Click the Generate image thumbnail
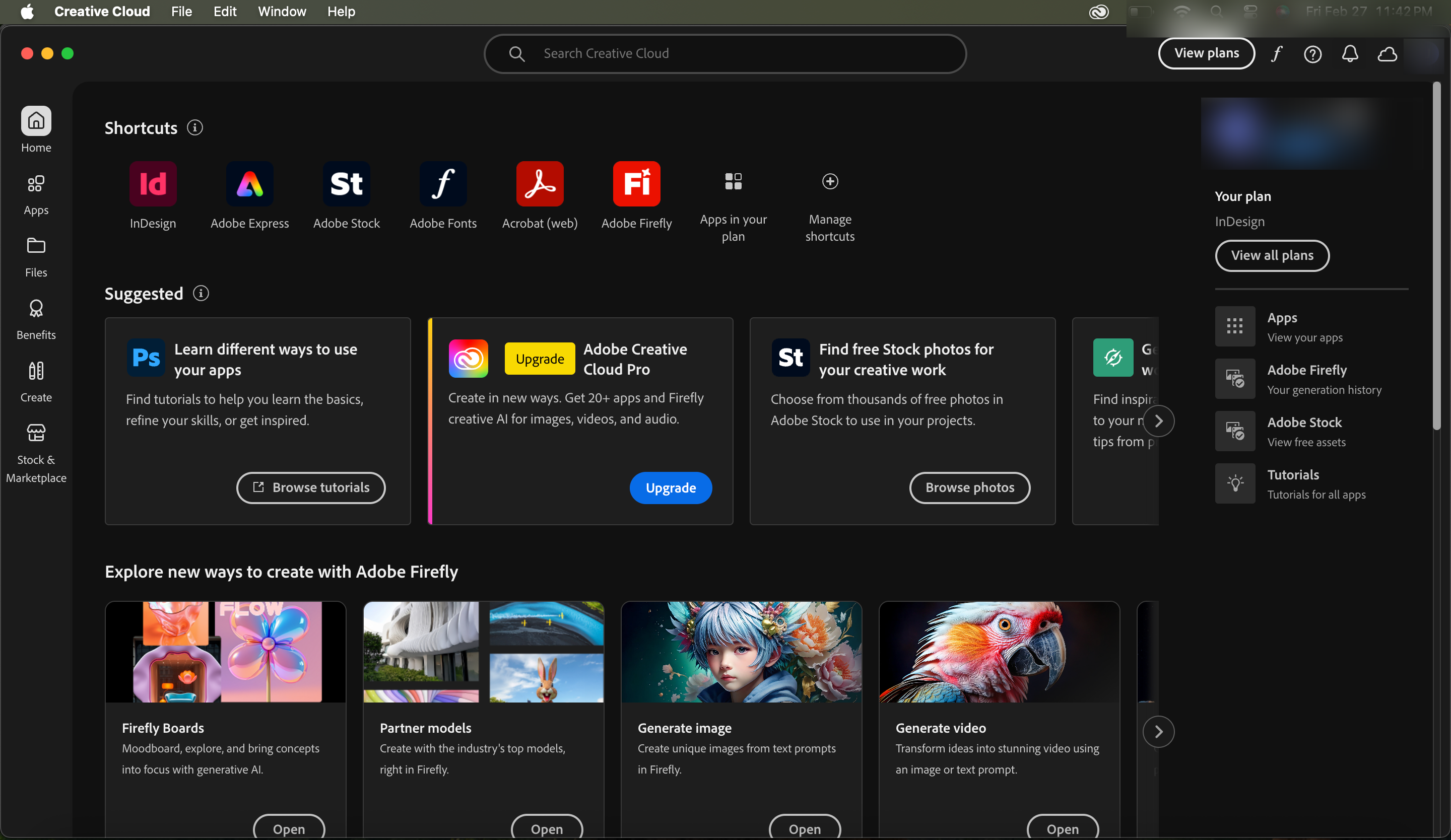 (x=741, y=651)
